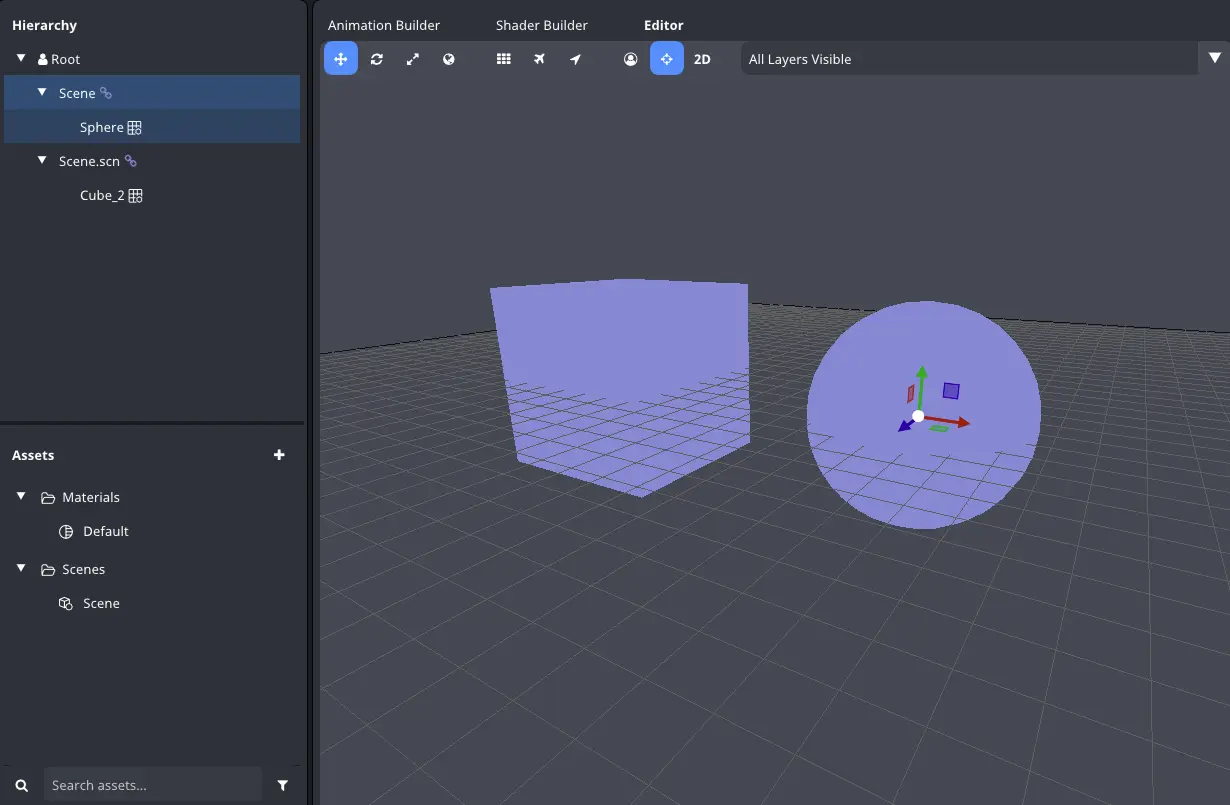Select the Scene asset under Scenes
Viewport: 1230px width, 805px height.
101,603
